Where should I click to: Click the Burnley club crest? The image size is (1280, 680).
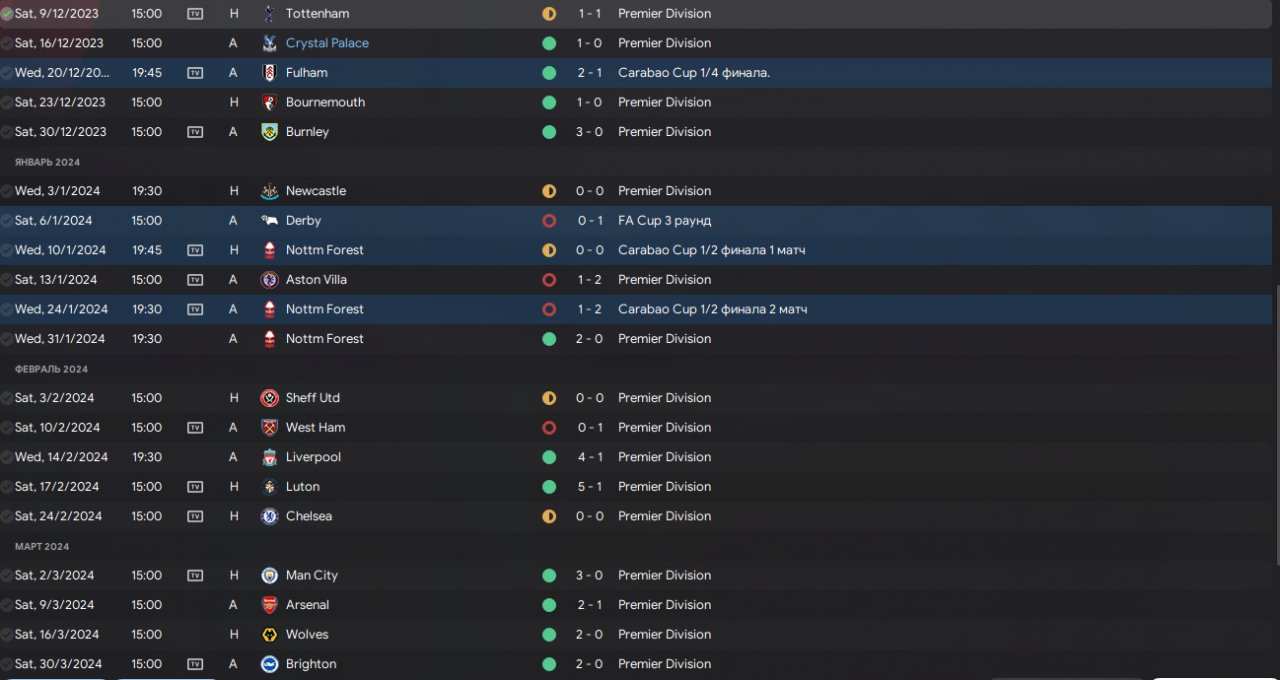click(x=269, y=132)
